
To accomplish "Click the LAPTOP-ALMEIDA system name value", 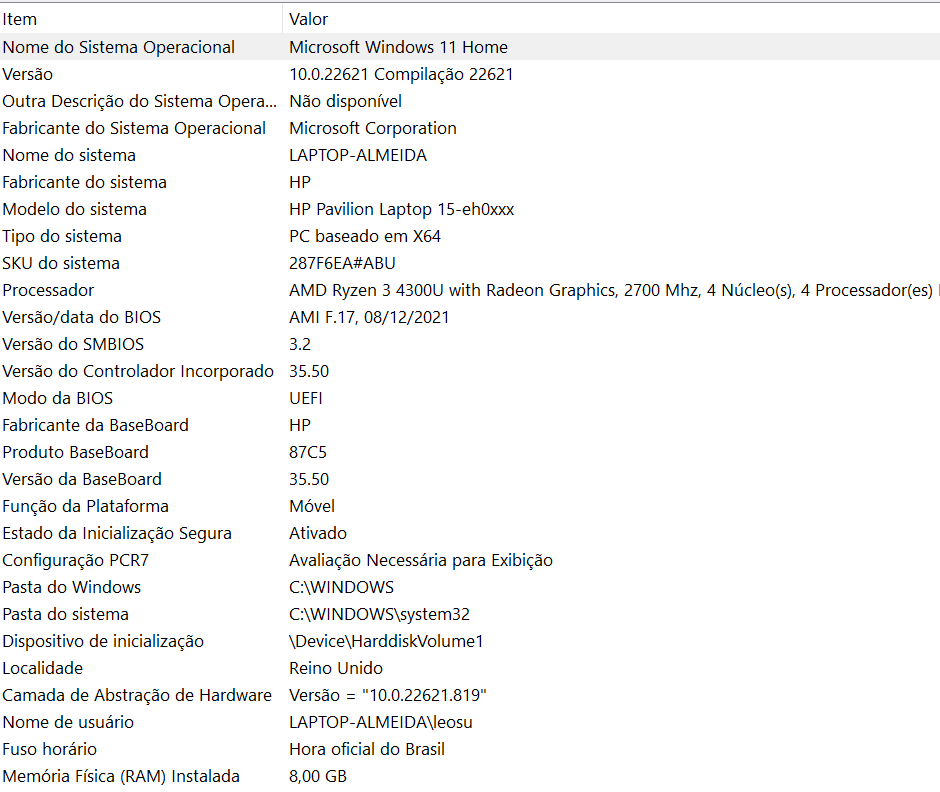I will [x=358, y=155].
